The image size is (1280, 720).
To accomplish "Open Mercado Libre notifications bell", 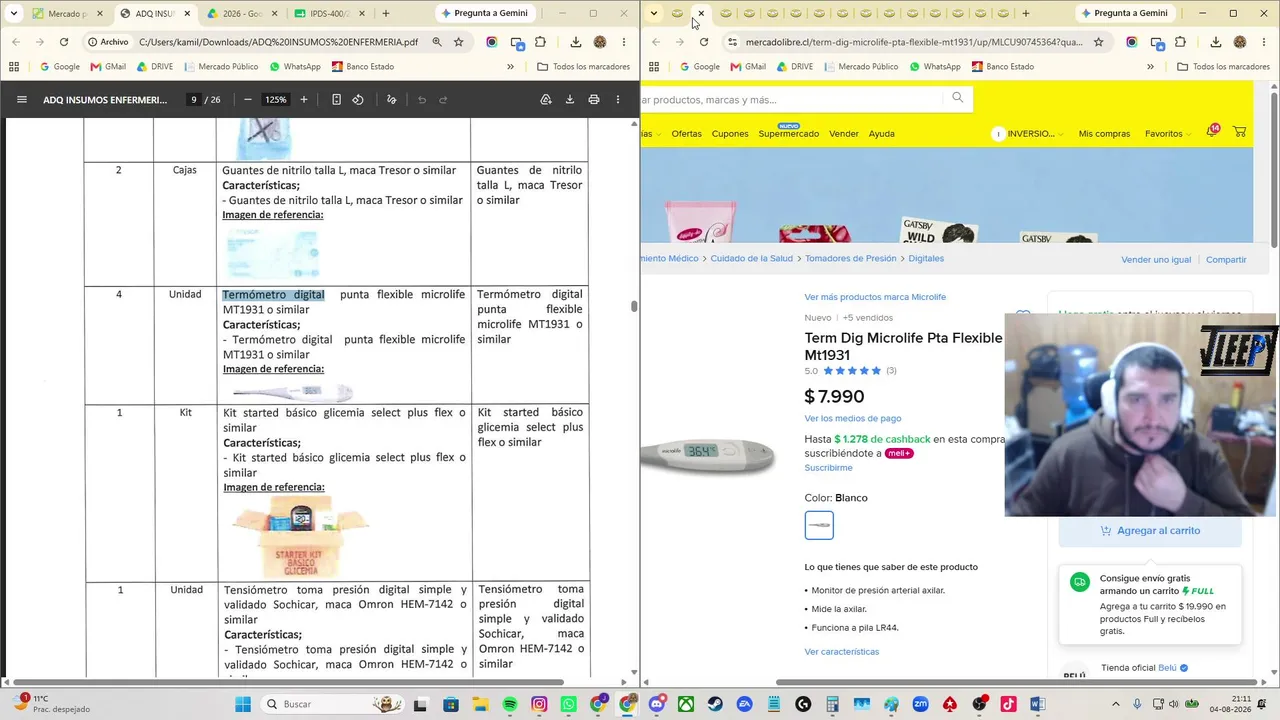I will (x=1212, y=132).
